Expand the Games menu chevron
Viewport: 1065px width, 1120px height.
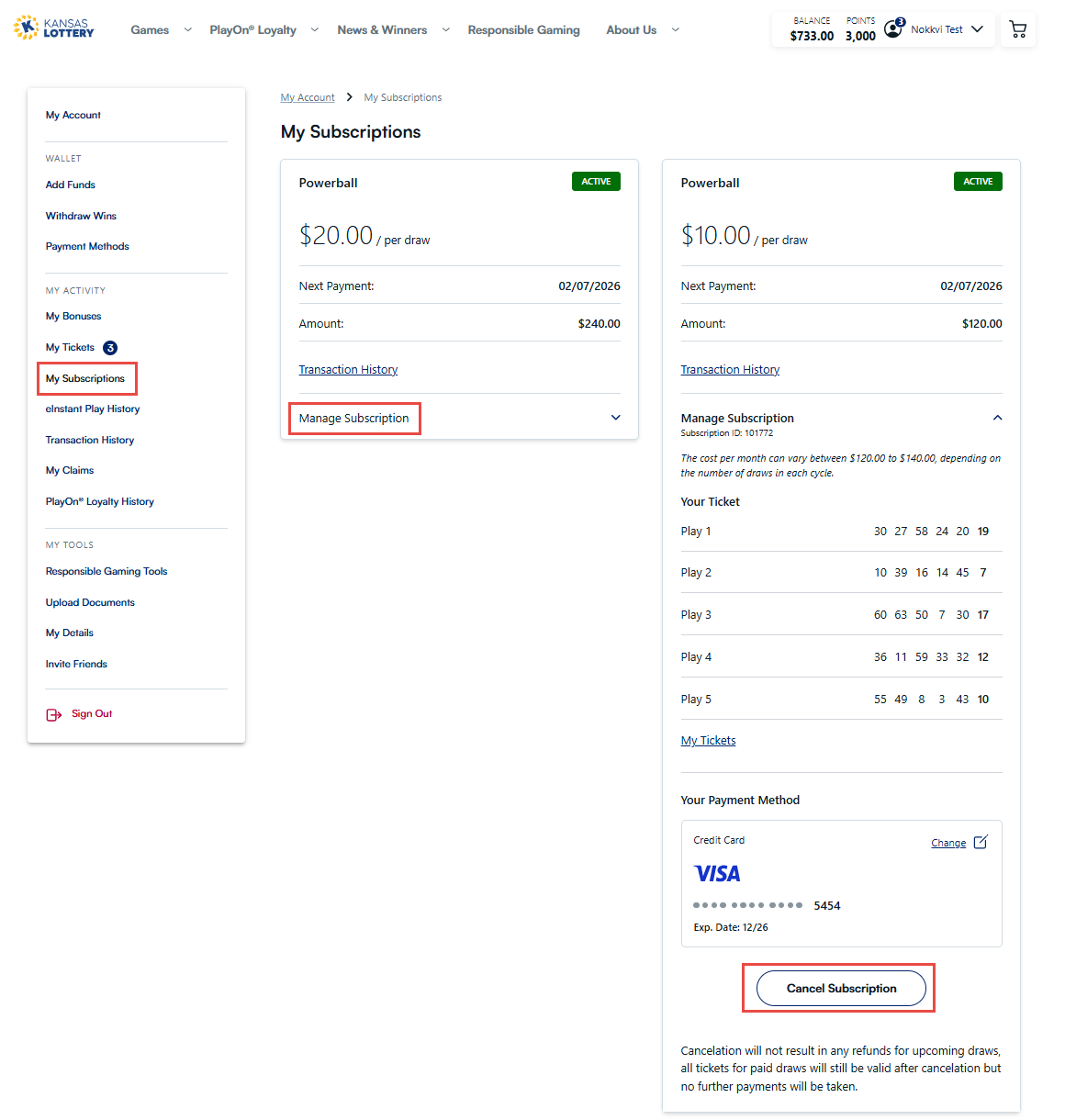[x=188, y=29]
